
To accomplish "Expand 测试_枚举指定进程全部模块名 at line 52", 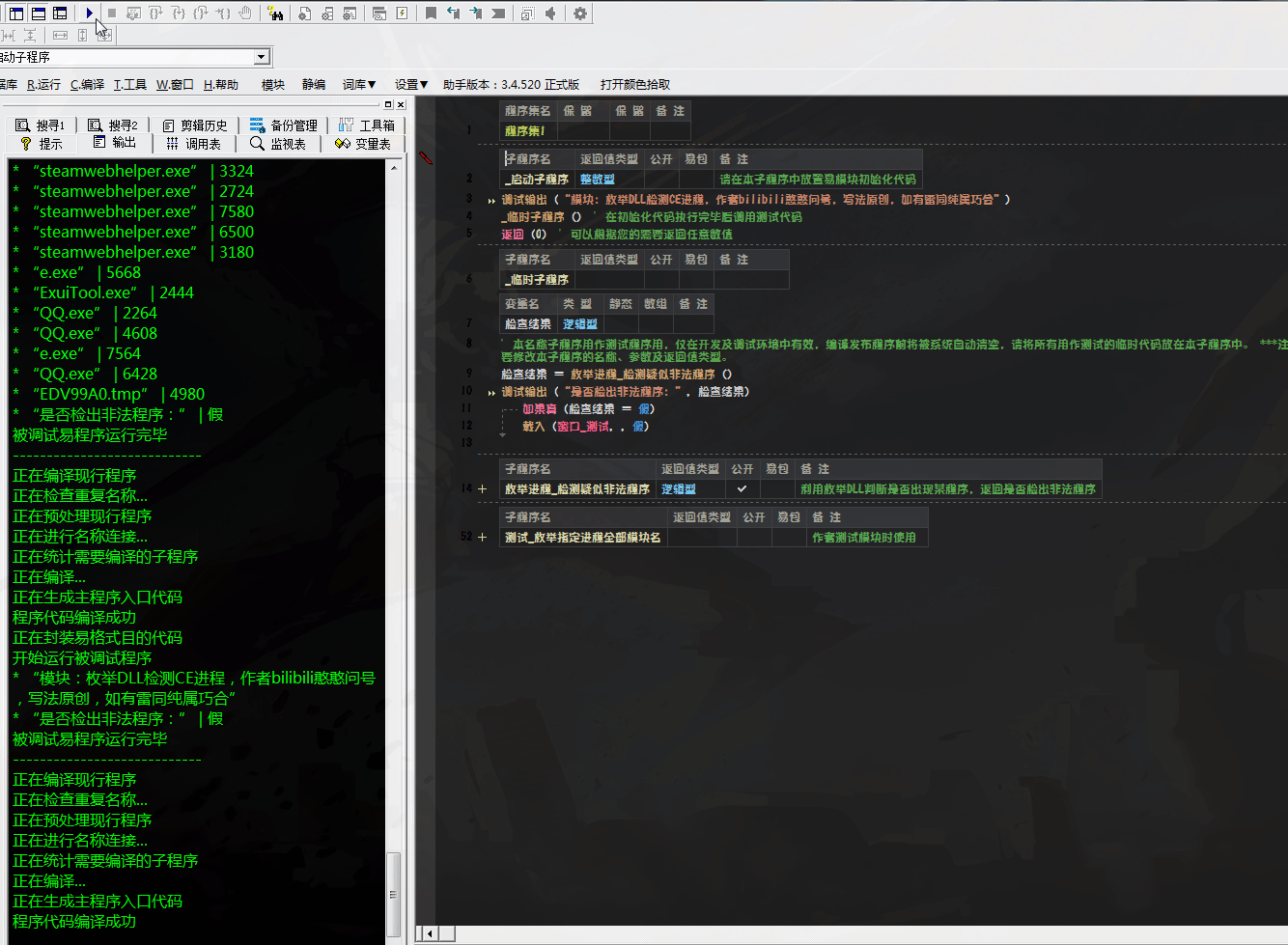I will click(x=482, y=537).
